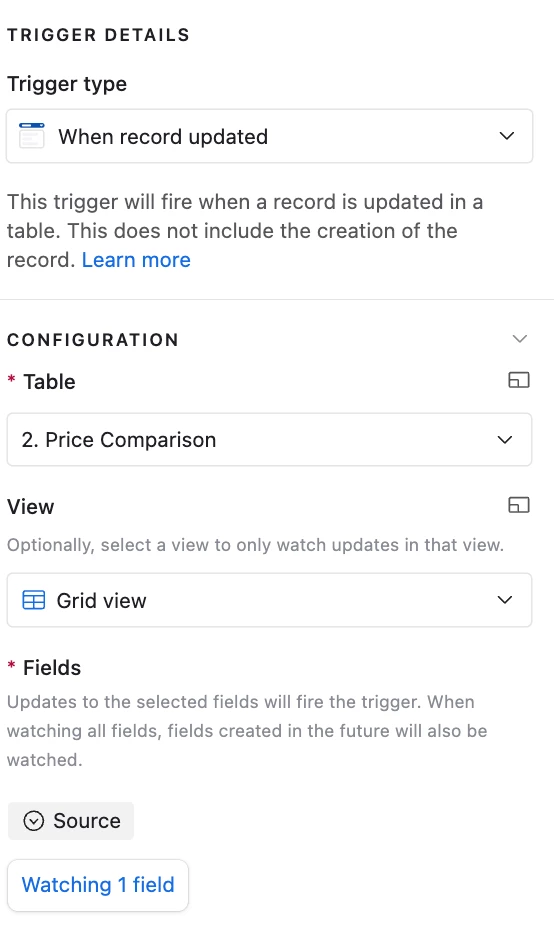Open the Trigger type dropdown
Screen dimensions: 554x926
tap(269, 136)
